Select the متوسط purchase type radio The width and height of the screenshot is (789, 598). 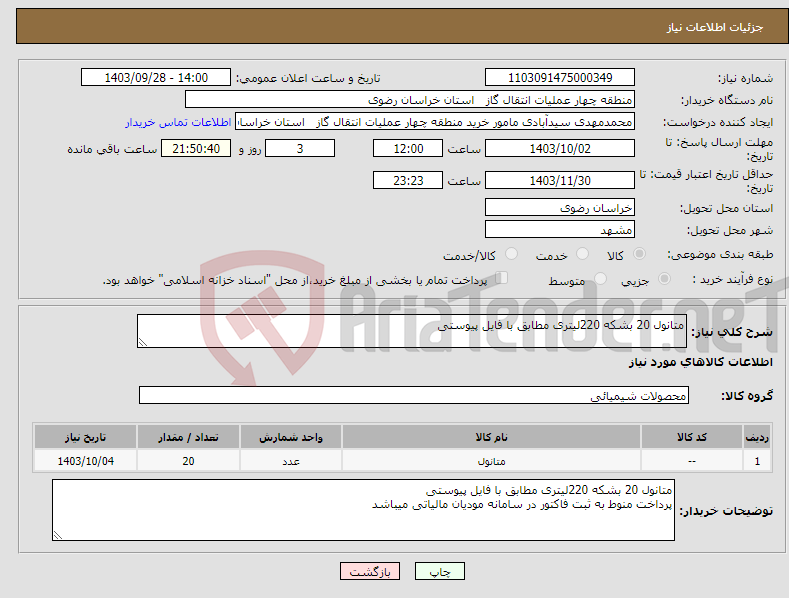pyautogui.click(x=600, y=279)
